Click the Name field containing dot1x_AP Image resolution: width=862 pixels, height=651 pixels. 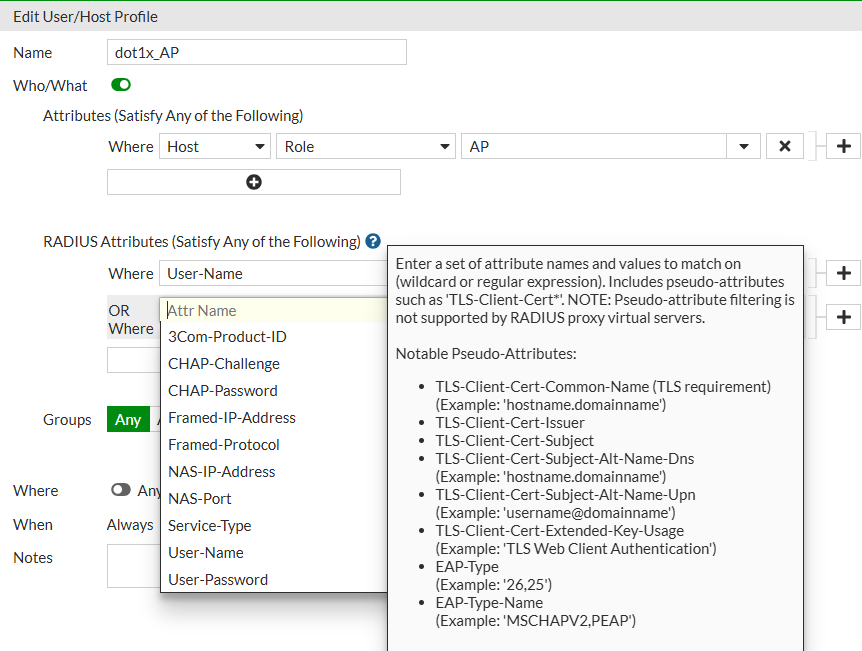click(256, 53)
